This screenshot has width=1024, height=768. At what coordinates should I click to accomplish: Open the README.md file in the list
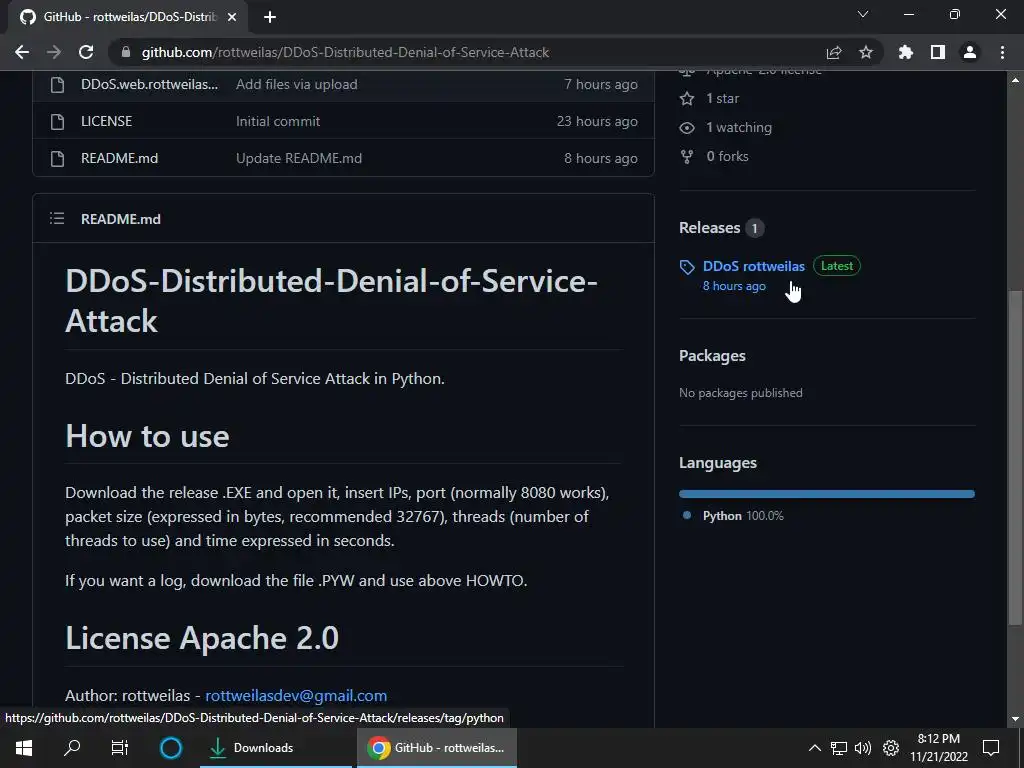point(120,158)
